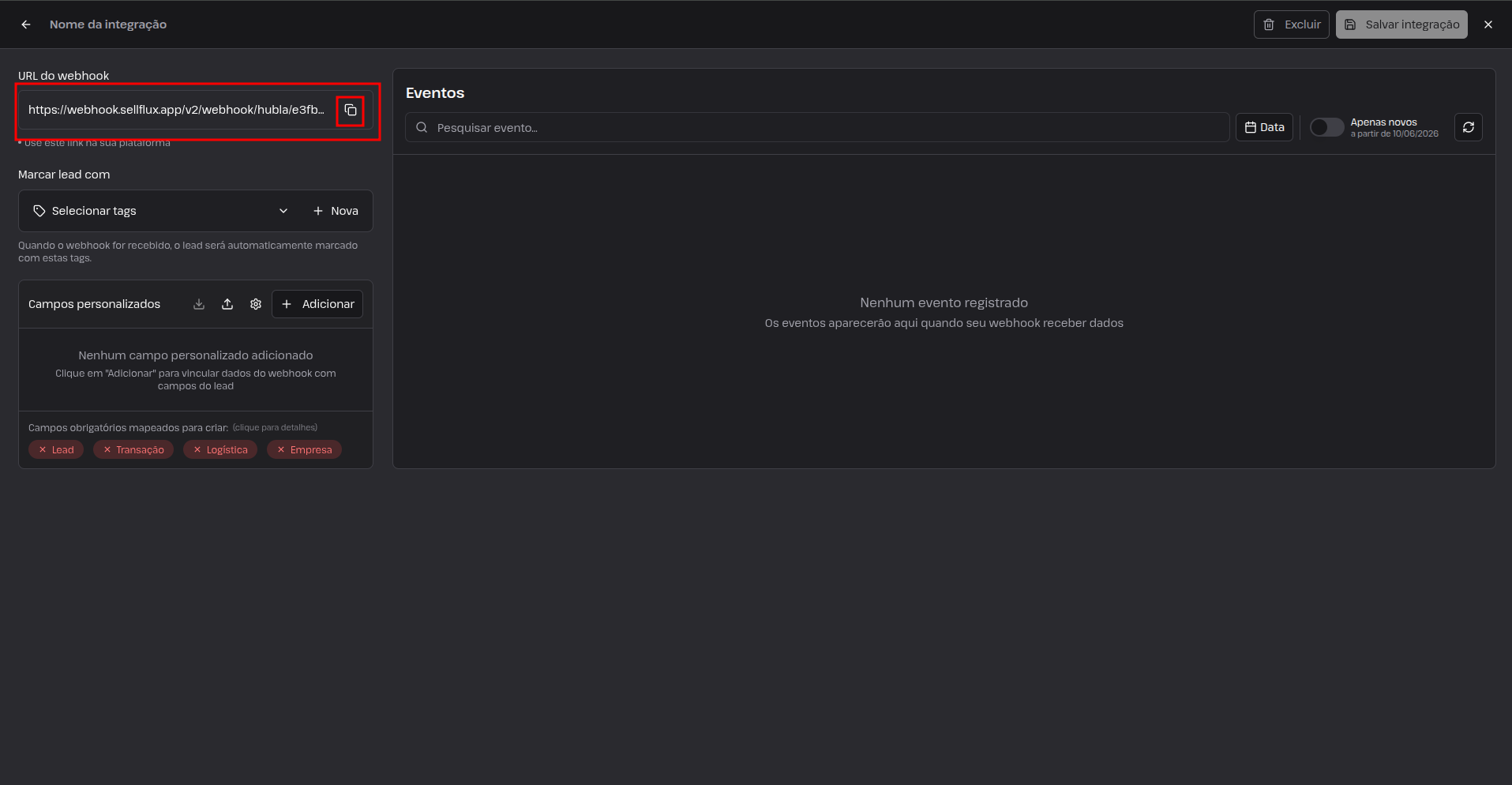Screen dimensions: 1512x785
Task: Click Salvar integração button
Action: click(1401, 24)
